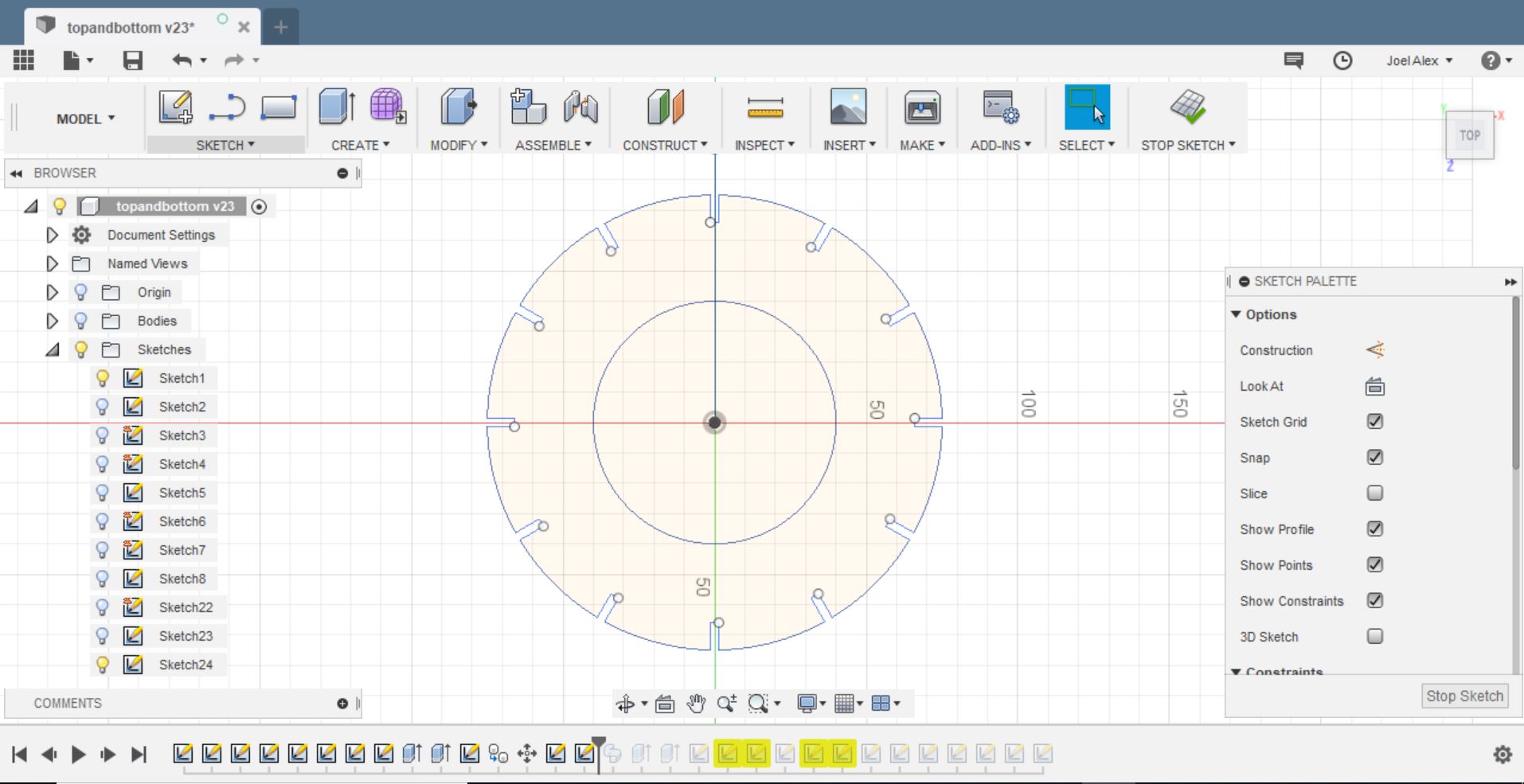
Task: Jump to the timeline end
Action: coord(139,755)
